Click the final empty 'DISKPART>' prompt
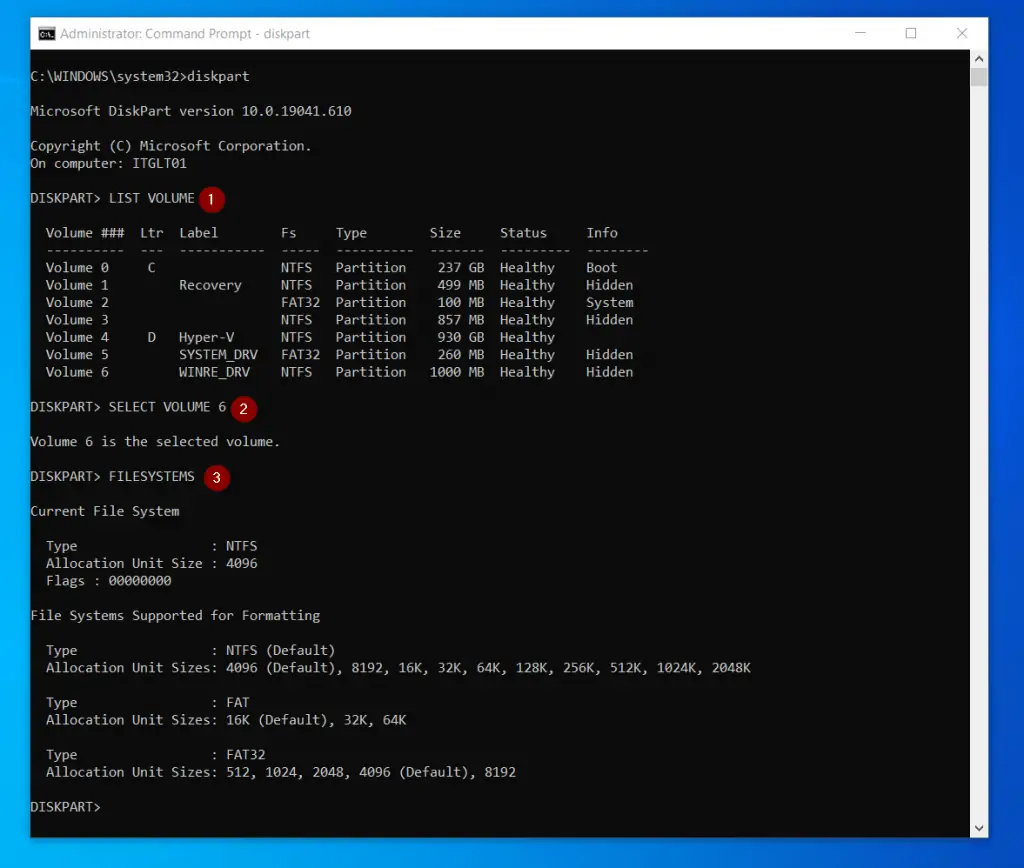Image resolution: width=1024 pixels, height=868 pixels. [x=65, y=807]
